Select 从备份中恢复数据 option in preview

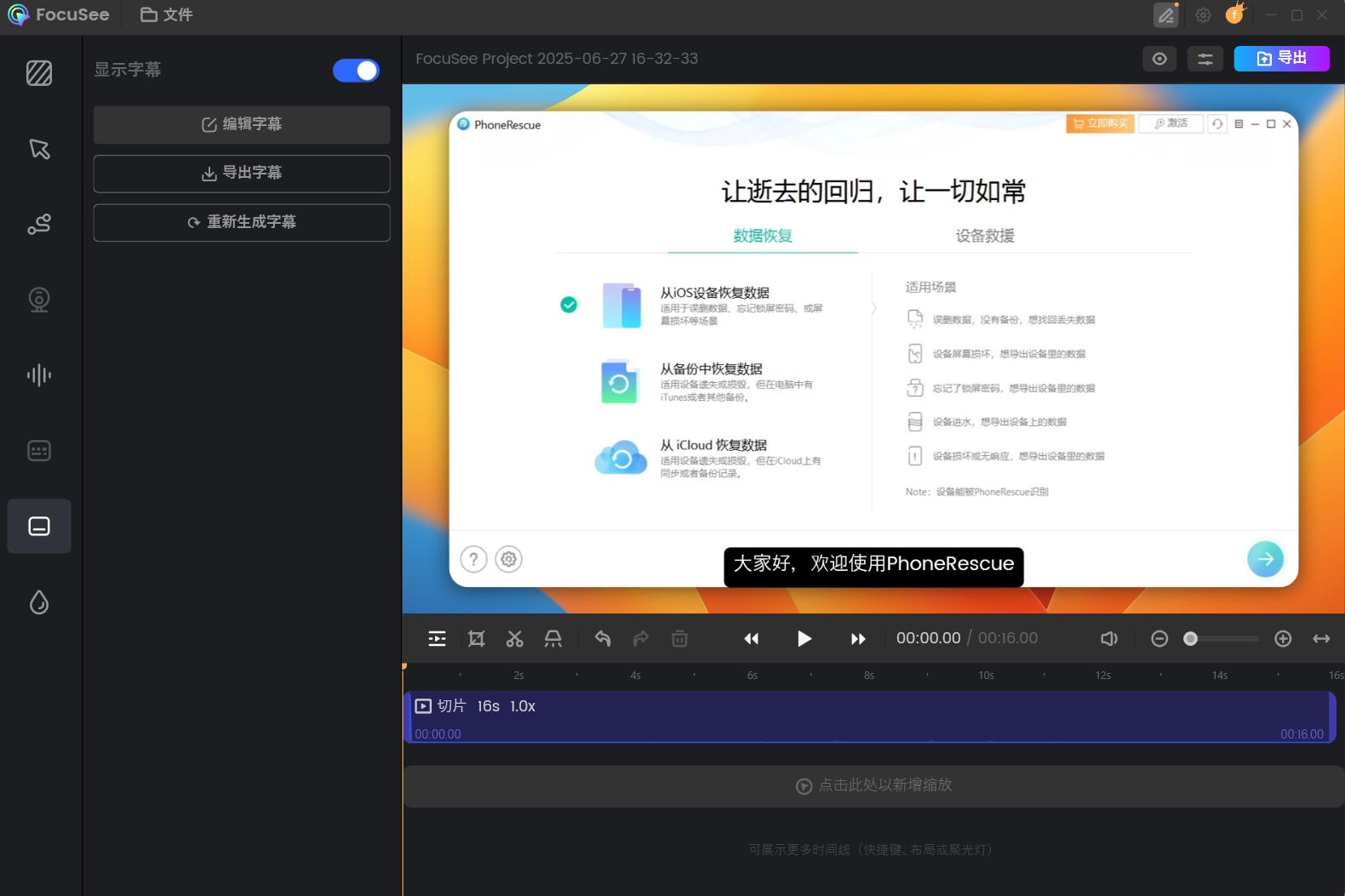pos(712,369)
